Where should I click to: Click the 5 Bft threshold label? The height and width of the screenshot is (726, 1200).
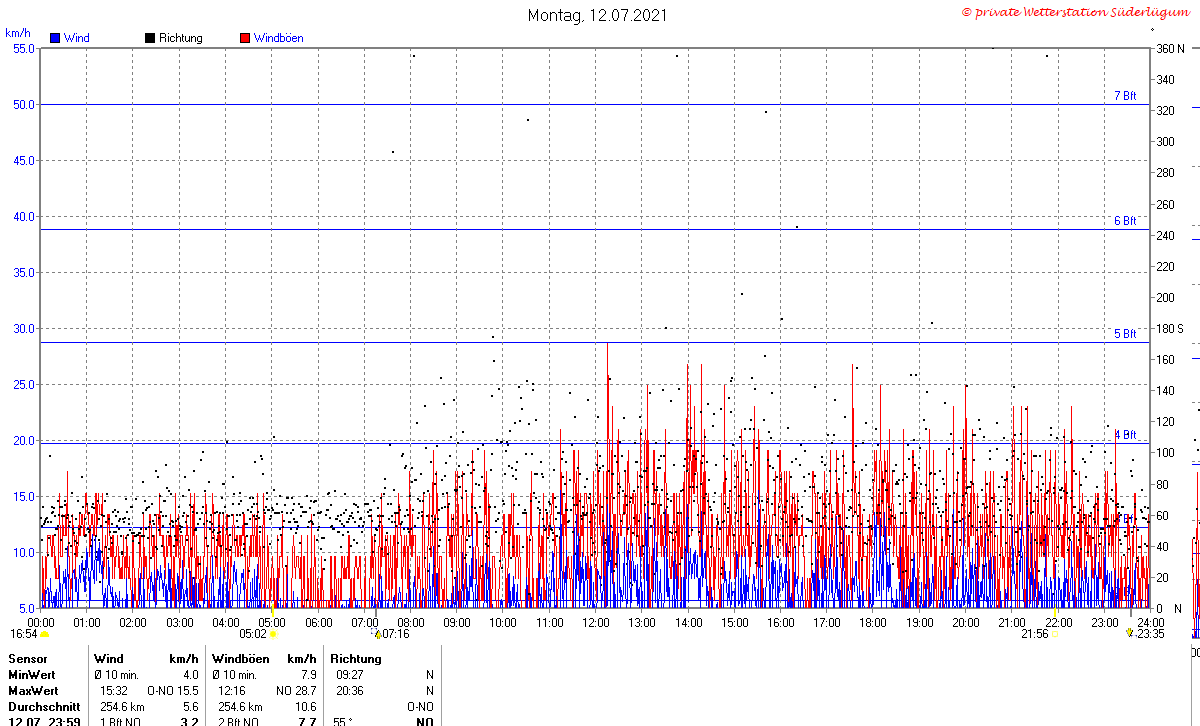pos(1125,334)
